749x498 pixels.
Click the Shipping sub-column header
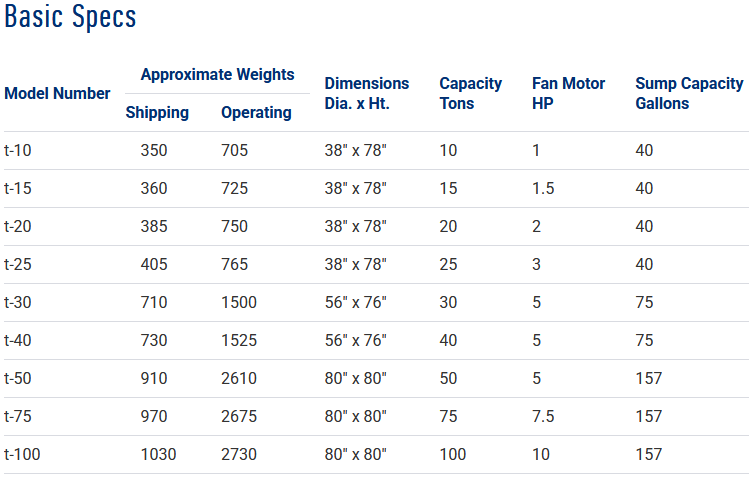(157, 113)
